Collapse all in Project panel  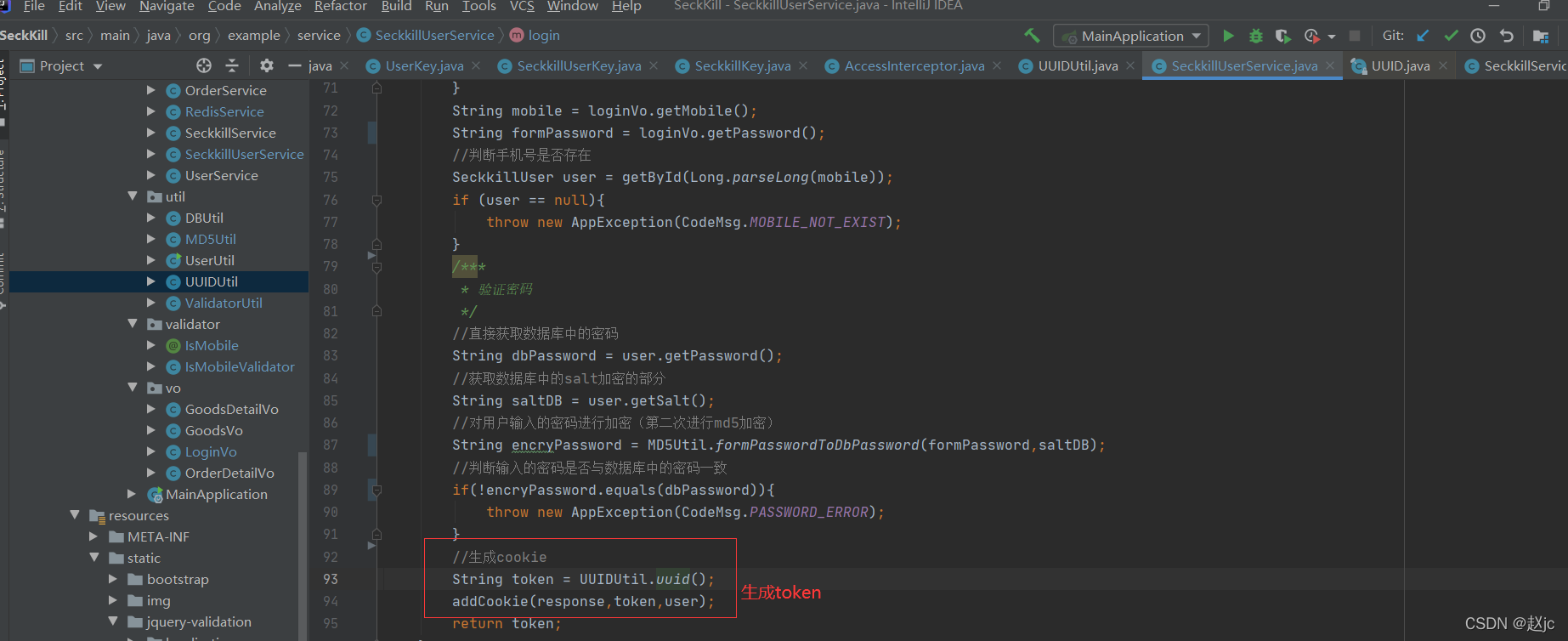231,65
